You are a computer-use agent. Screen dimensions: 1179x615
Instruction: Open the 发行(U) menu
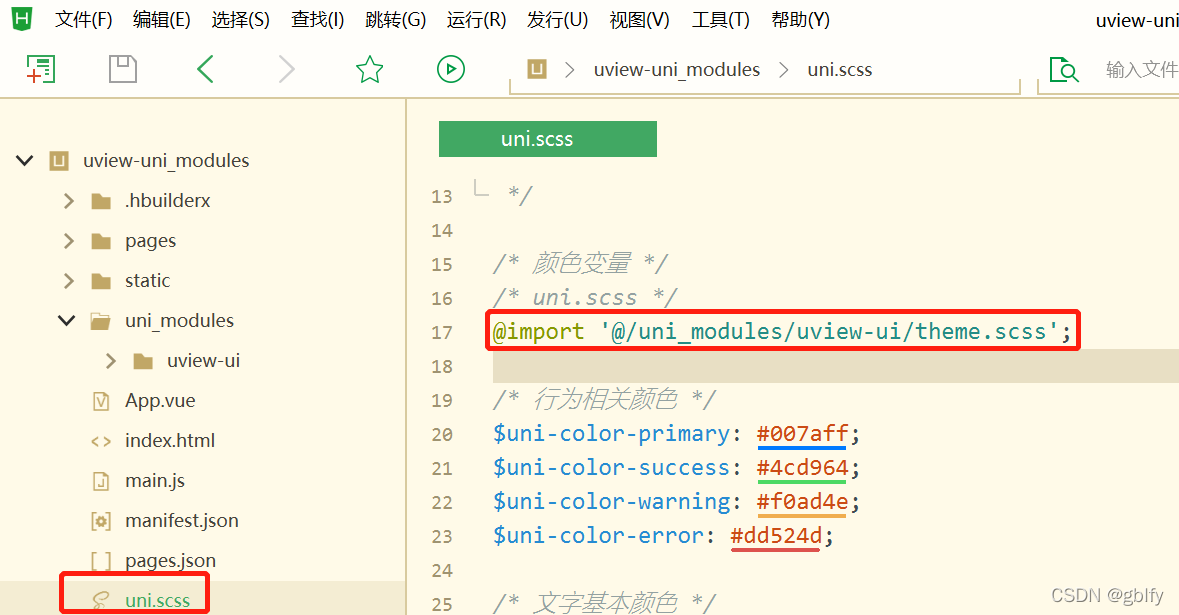(x=558, y=20)
